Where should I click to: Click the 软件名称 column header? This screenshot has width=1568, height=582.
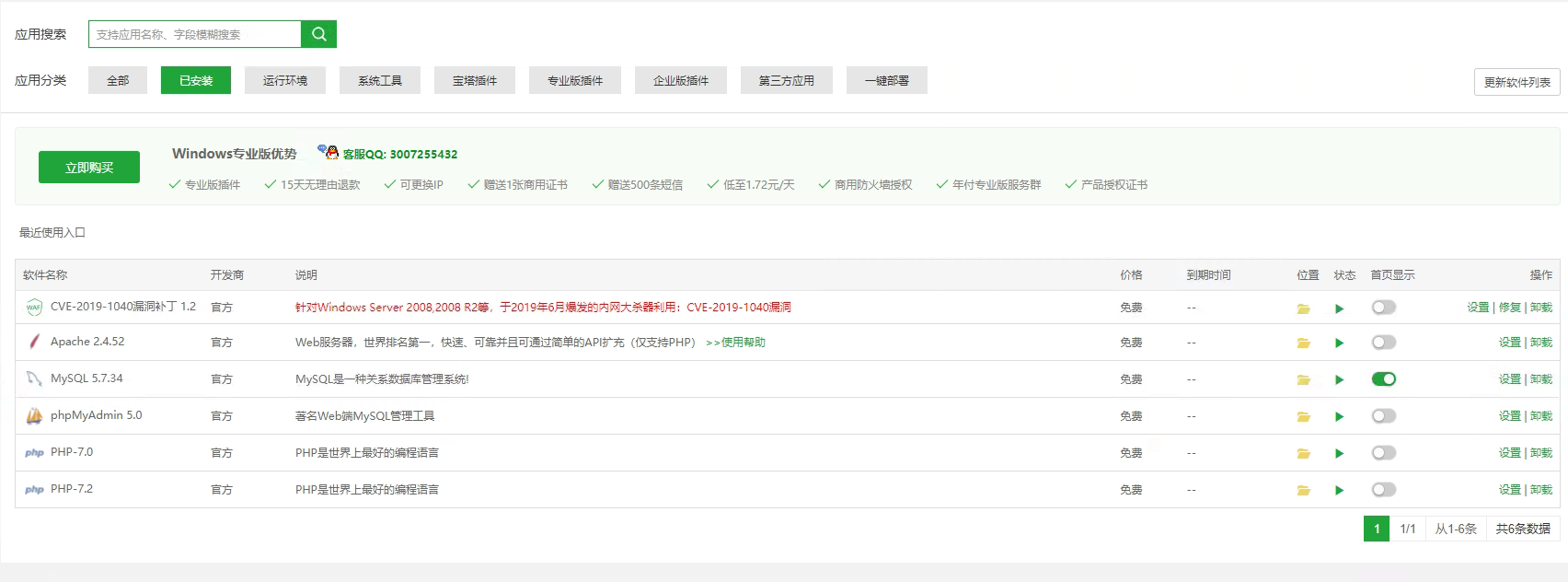pyautogui.click(x=45, y=275)
